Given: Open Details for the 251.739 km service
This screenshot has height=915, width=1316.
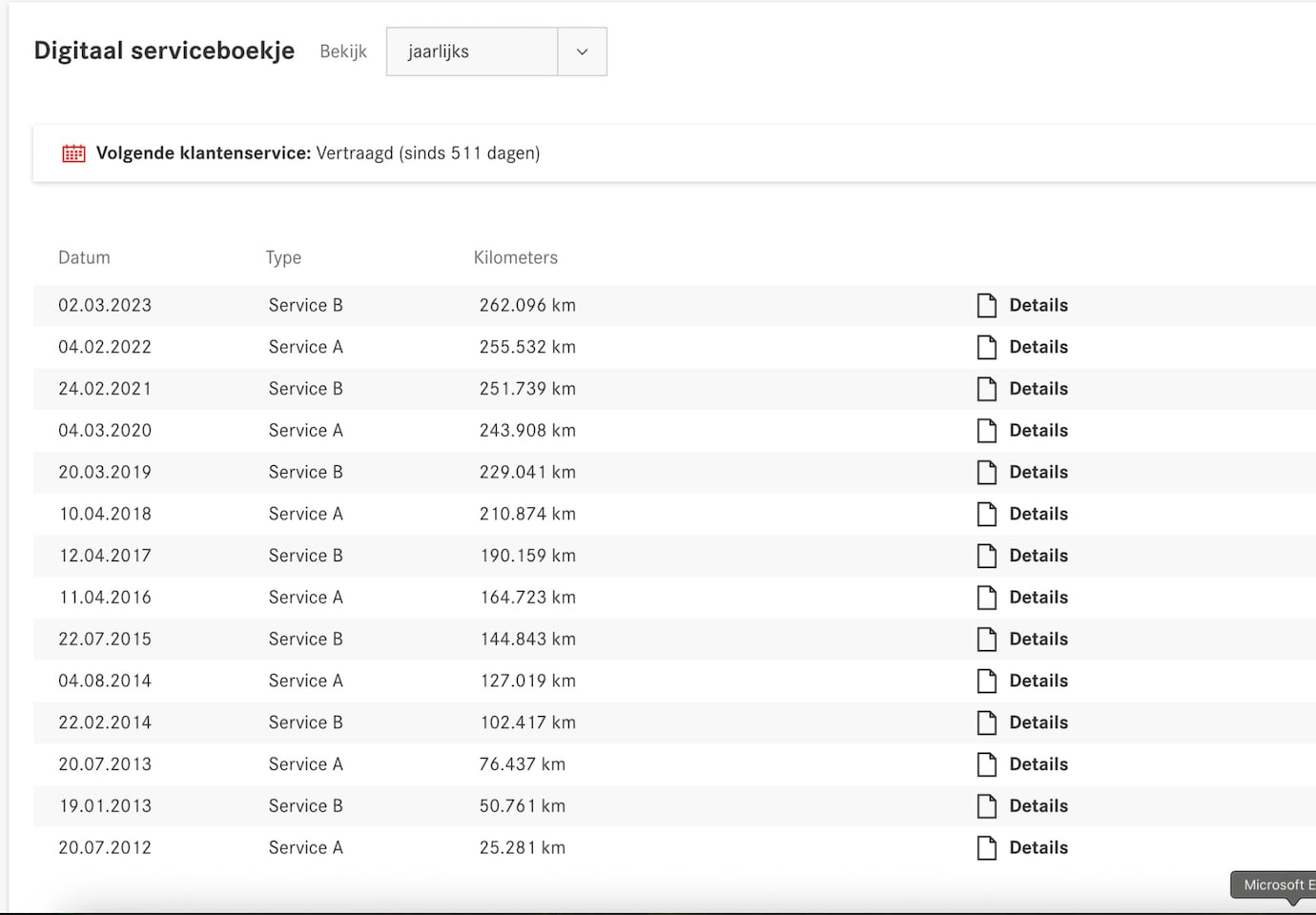Looking at the screenshot, I should [x=1038, y=389].
